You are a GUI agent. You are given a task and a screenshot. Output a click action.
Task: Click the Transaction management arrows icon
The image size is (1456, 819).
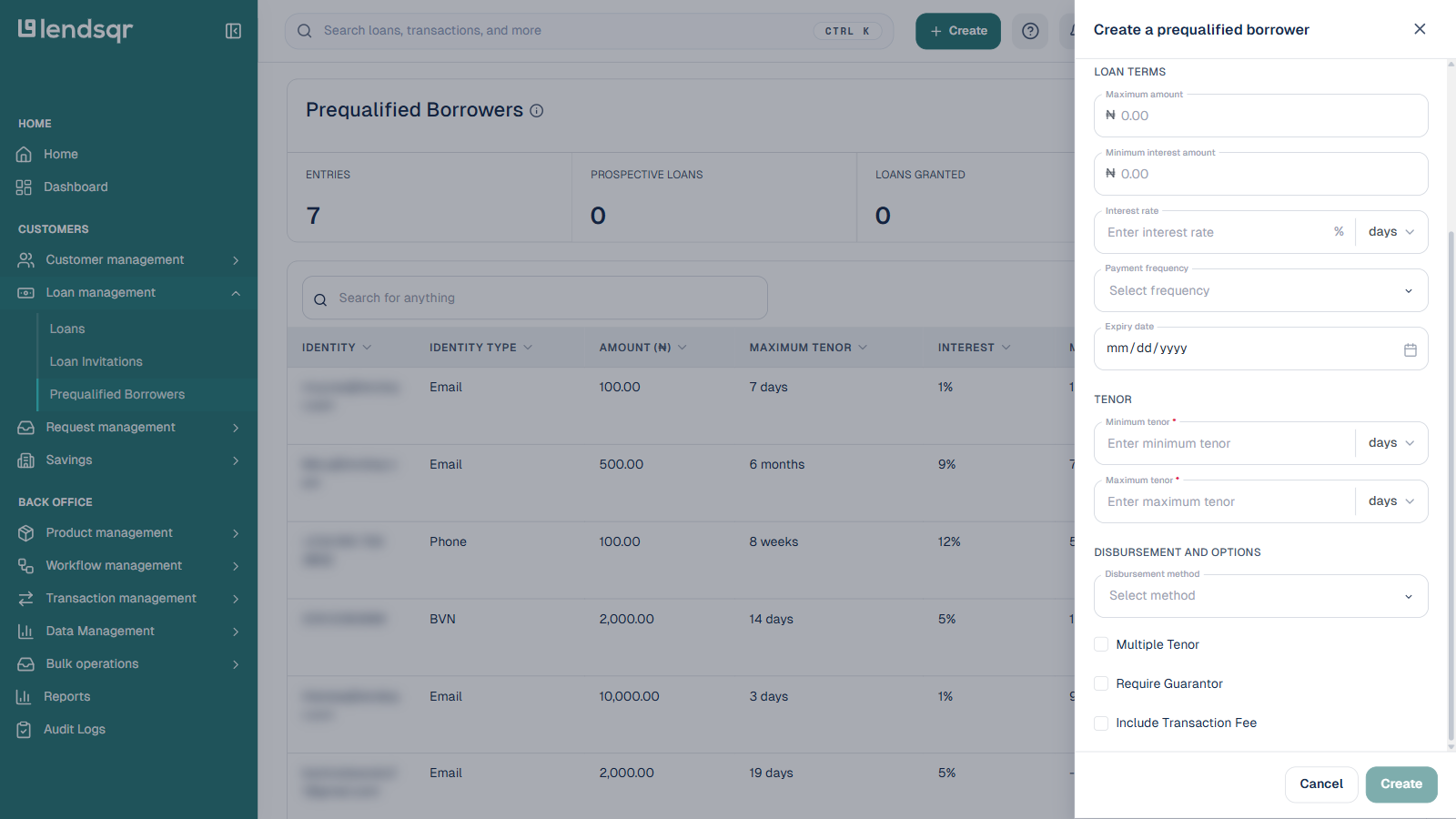click(25, 599)
